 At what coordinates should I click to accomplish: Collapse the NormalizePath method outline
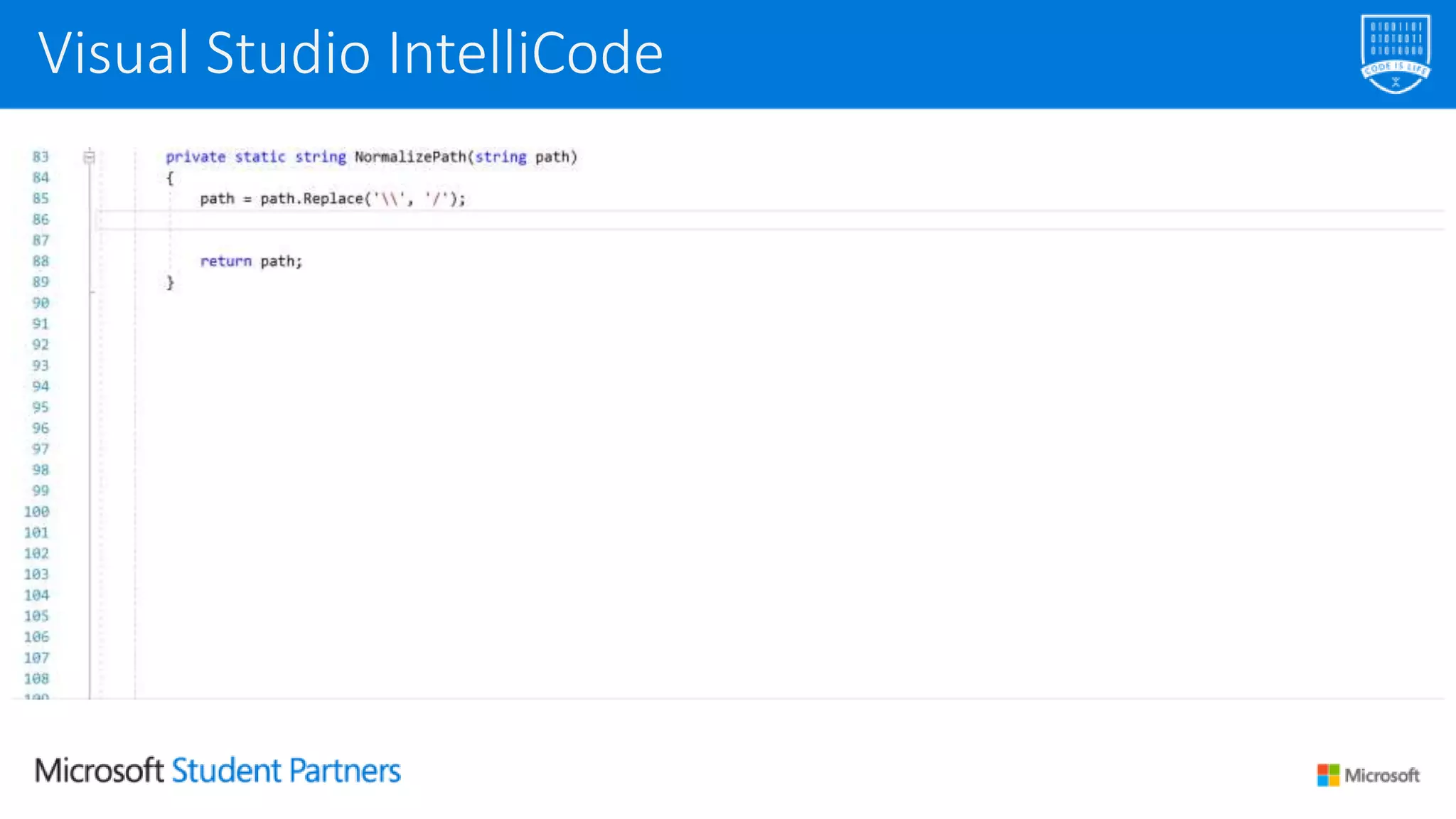pos(90,157)
